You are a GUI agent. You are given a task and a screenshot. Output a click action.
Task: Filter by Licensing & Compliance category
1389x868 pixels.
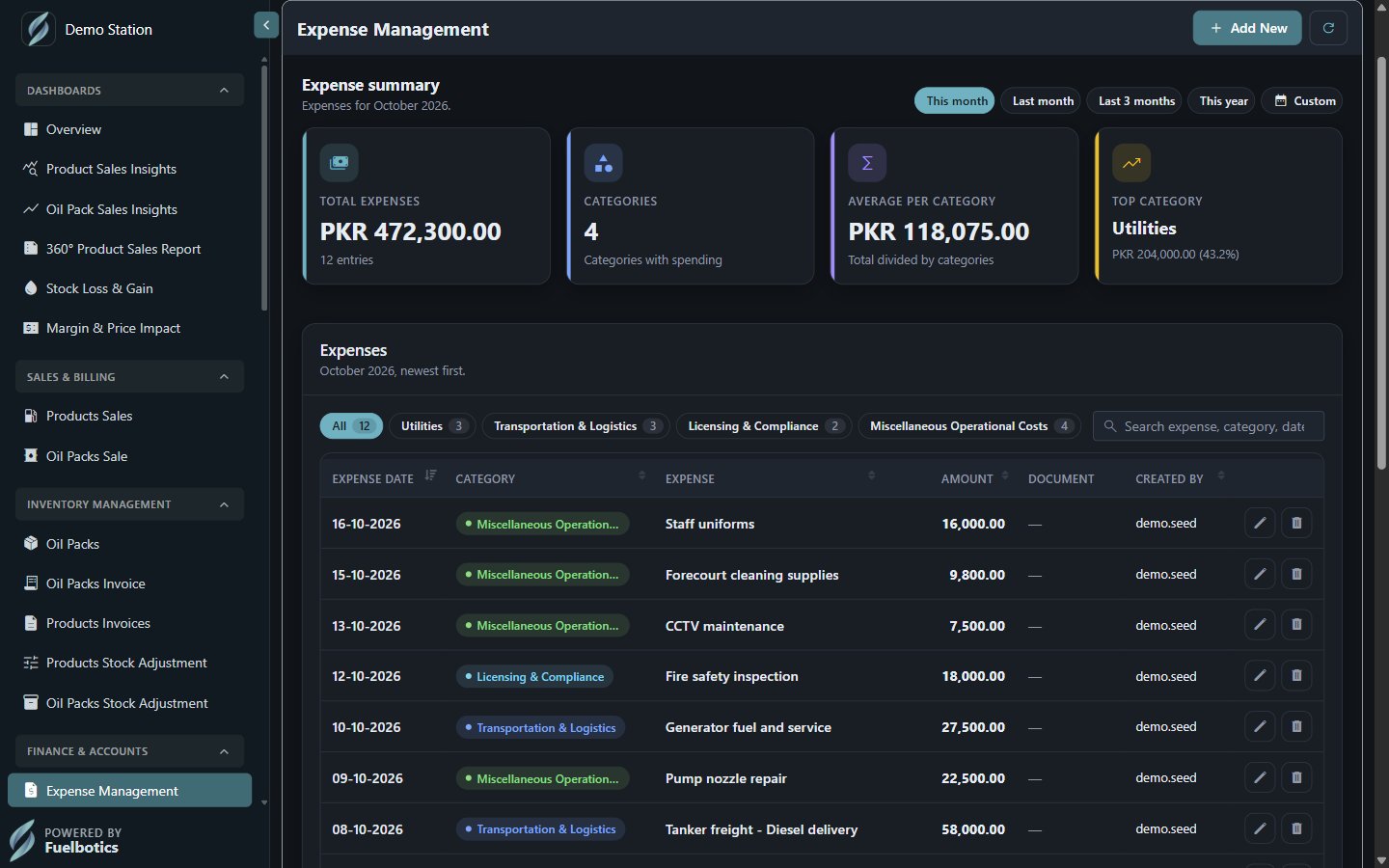click(764, 425)
